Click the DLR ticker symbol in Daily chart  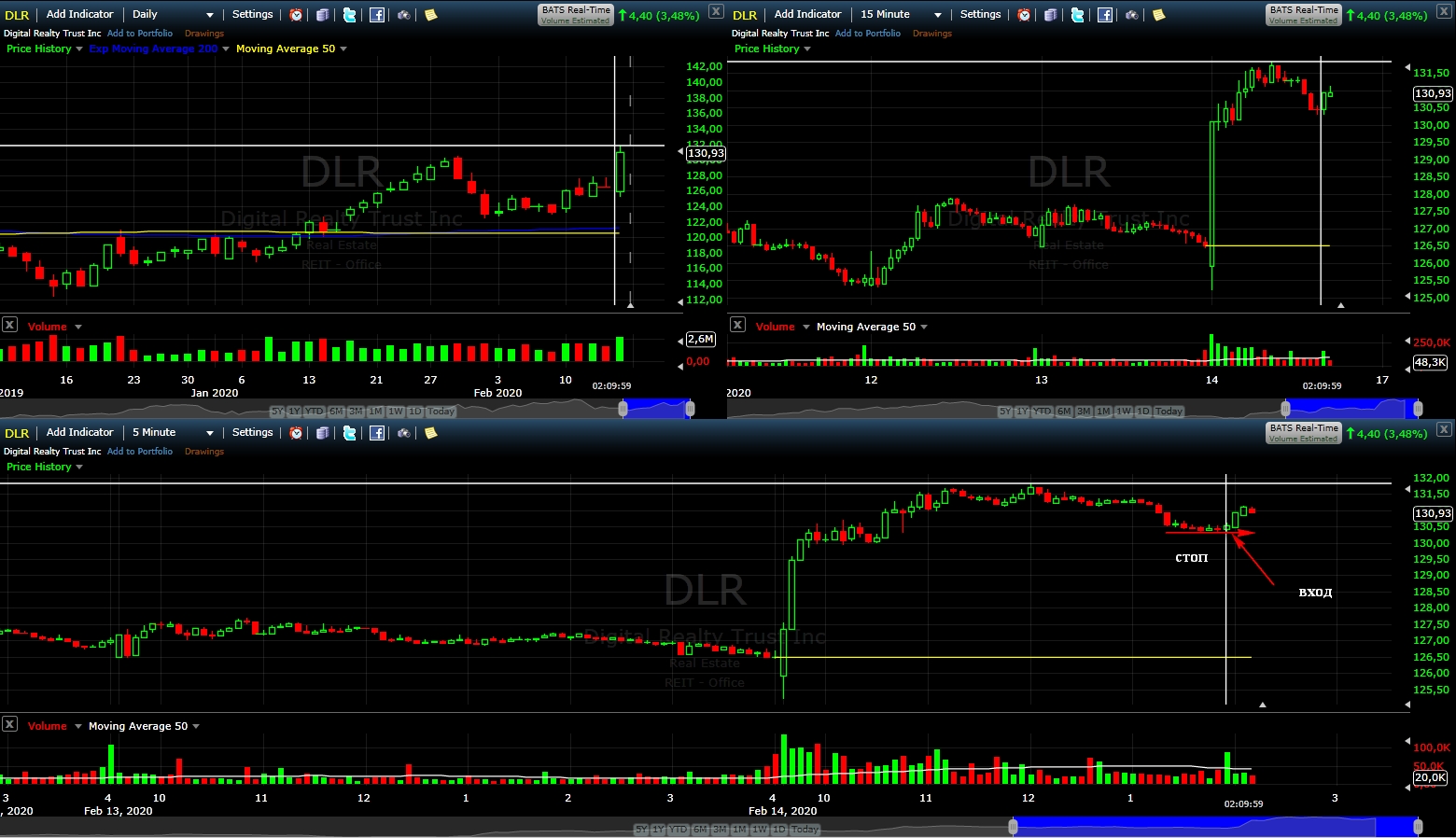[17, 15]
